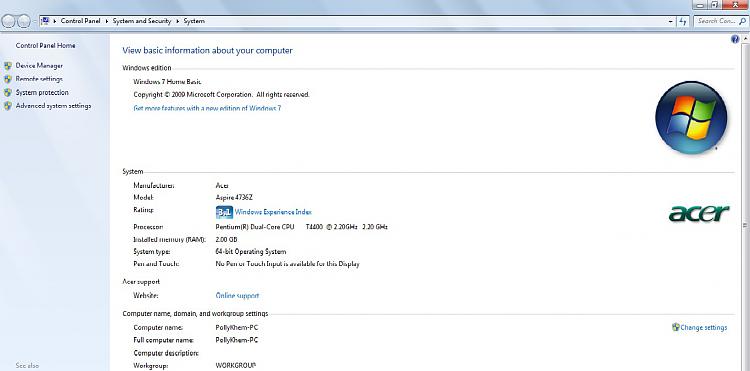Open the address bar history dropdown arrow
The image size is (750, 371).
tap(671, 21)
